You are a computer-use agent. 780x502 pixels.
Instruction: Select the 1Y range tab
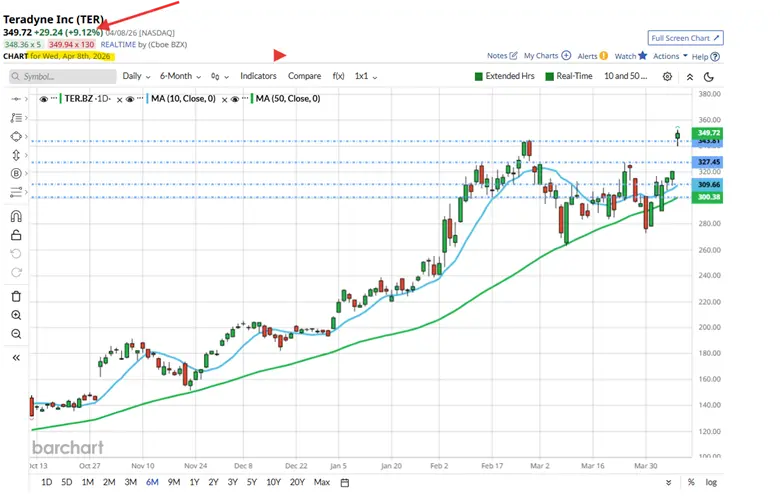[195, 482]
